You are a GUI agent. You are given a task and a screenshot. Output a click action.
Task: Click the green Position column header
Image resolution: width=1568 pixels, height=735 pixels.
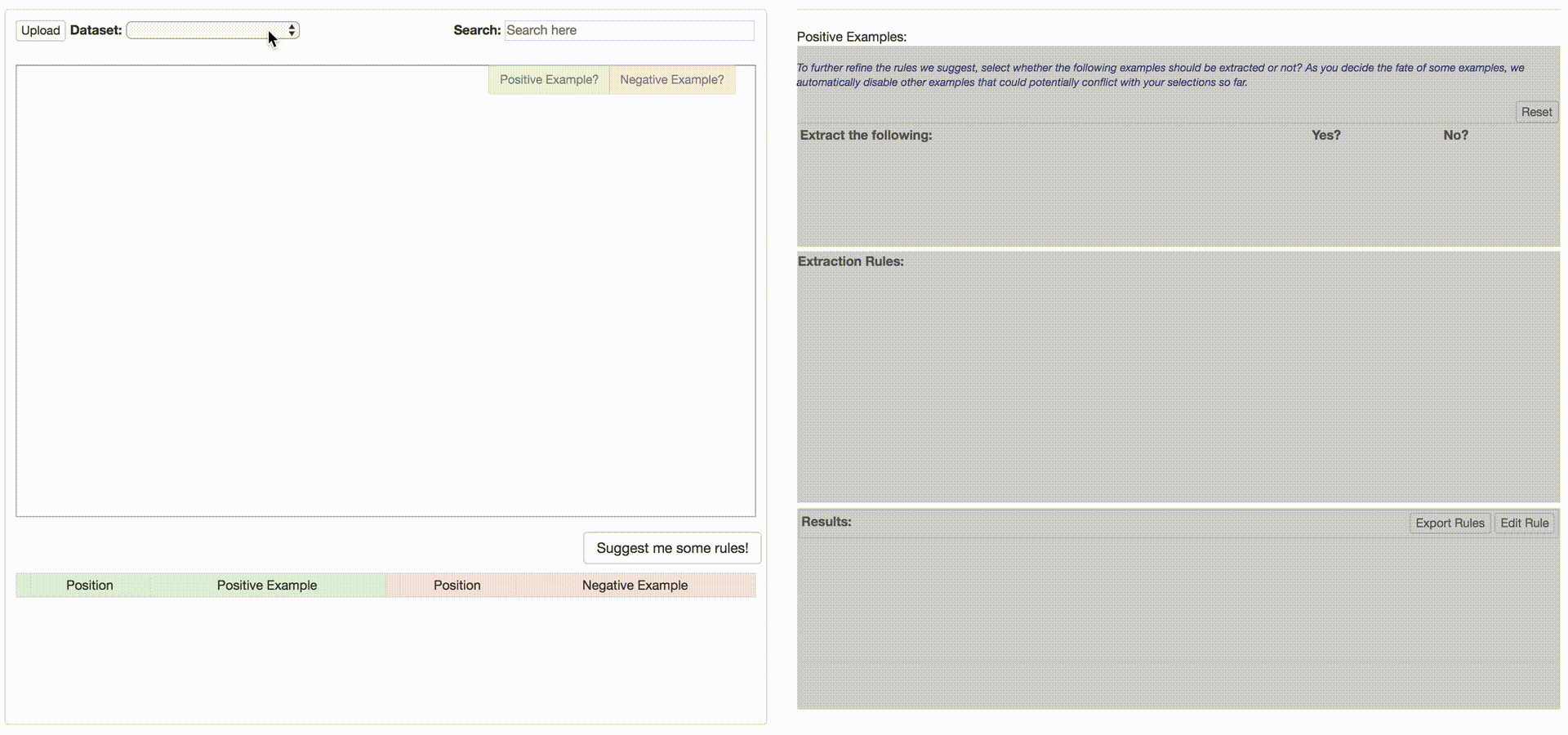(90, 586)
